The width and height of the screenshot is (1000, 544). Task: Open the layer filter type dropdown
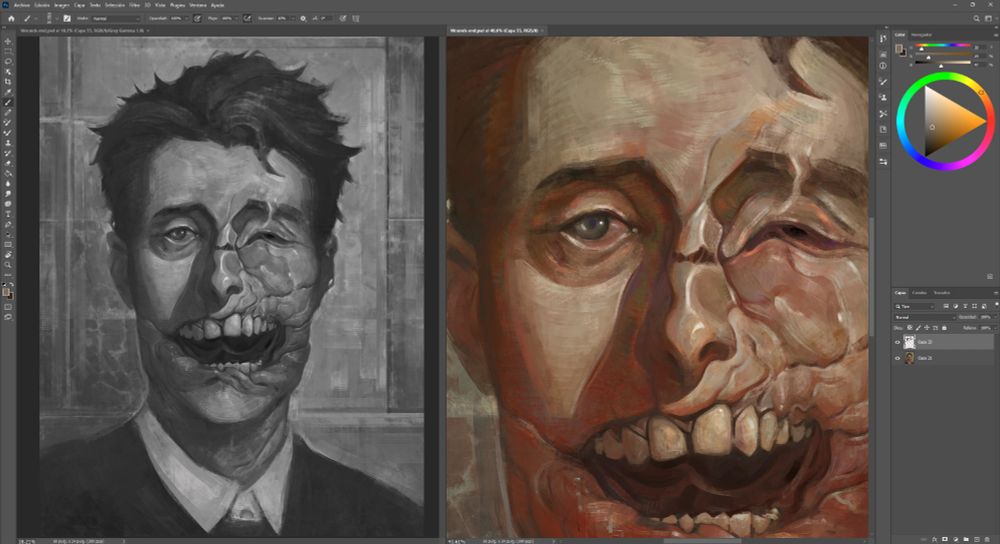click(915, 307)
